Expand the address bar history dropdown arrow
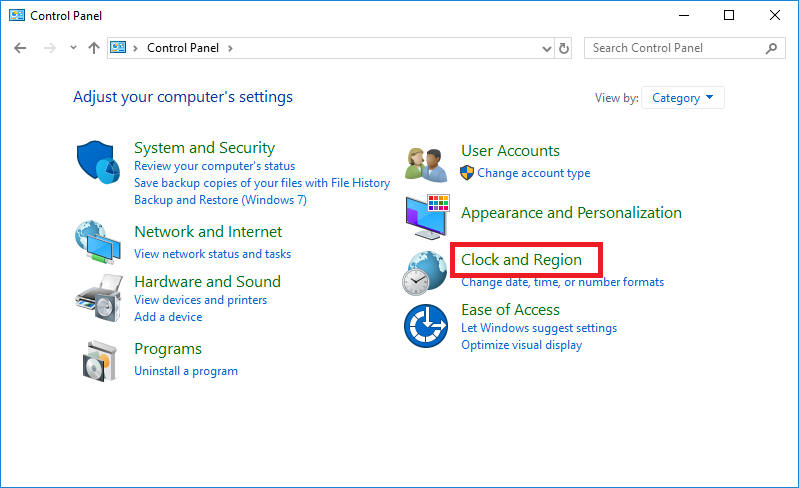This screenshot has width=799, height=488. pos(546,48)
